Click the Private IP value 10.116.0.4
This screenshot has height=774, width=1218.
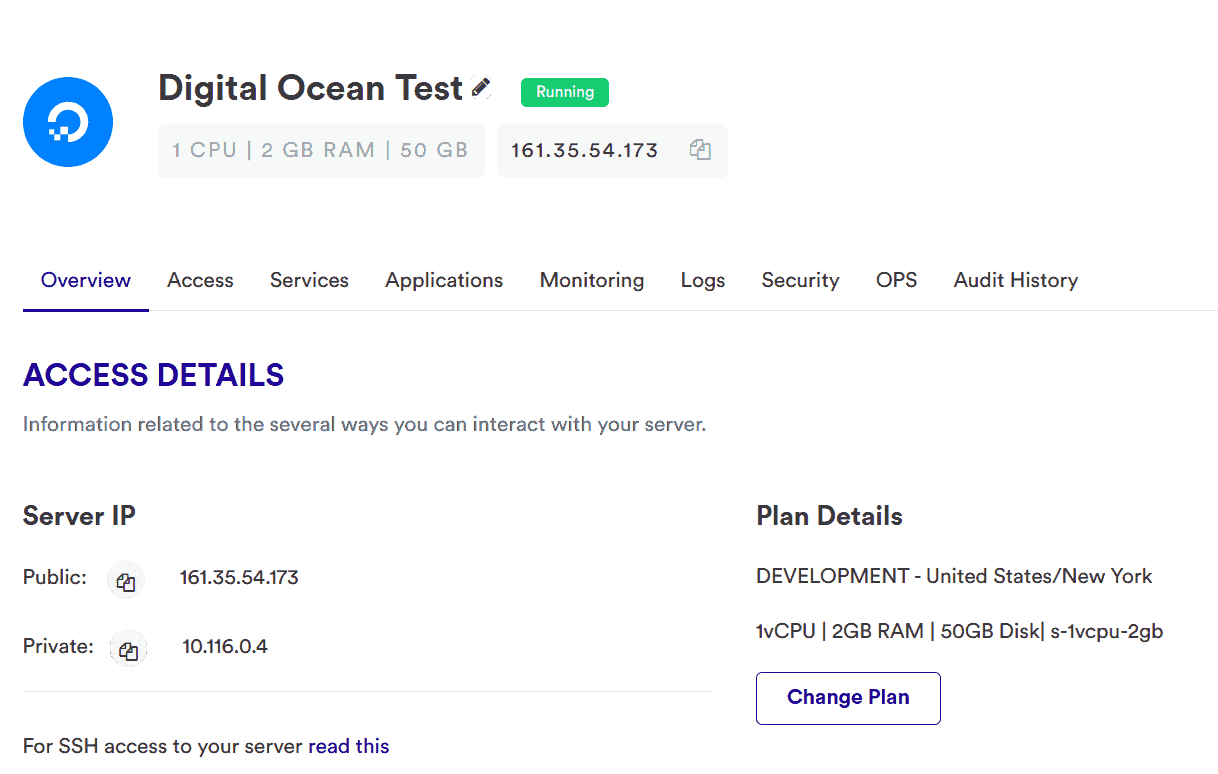225,646
